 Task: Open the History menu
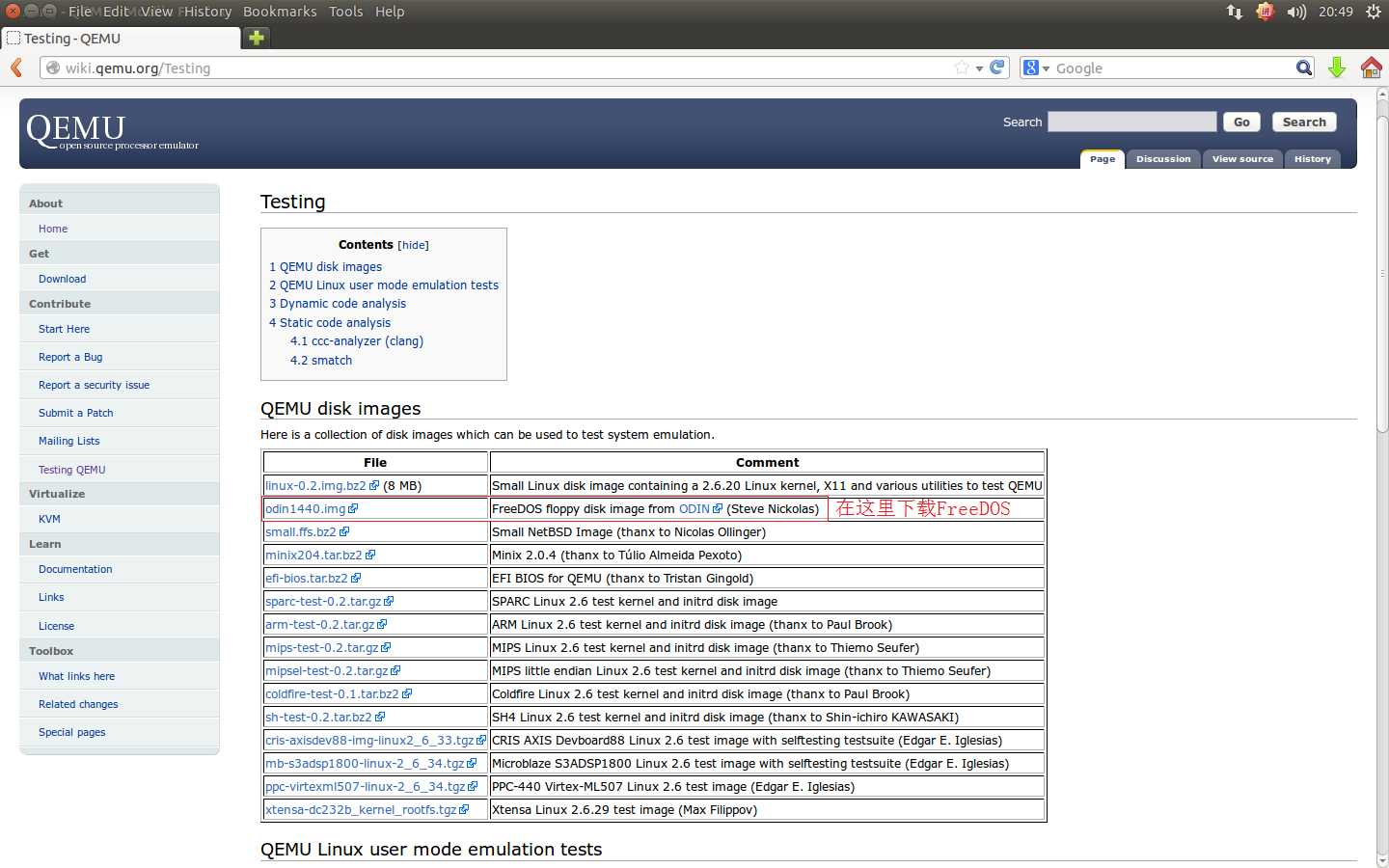pyautogui.click(x=207, y=12)
